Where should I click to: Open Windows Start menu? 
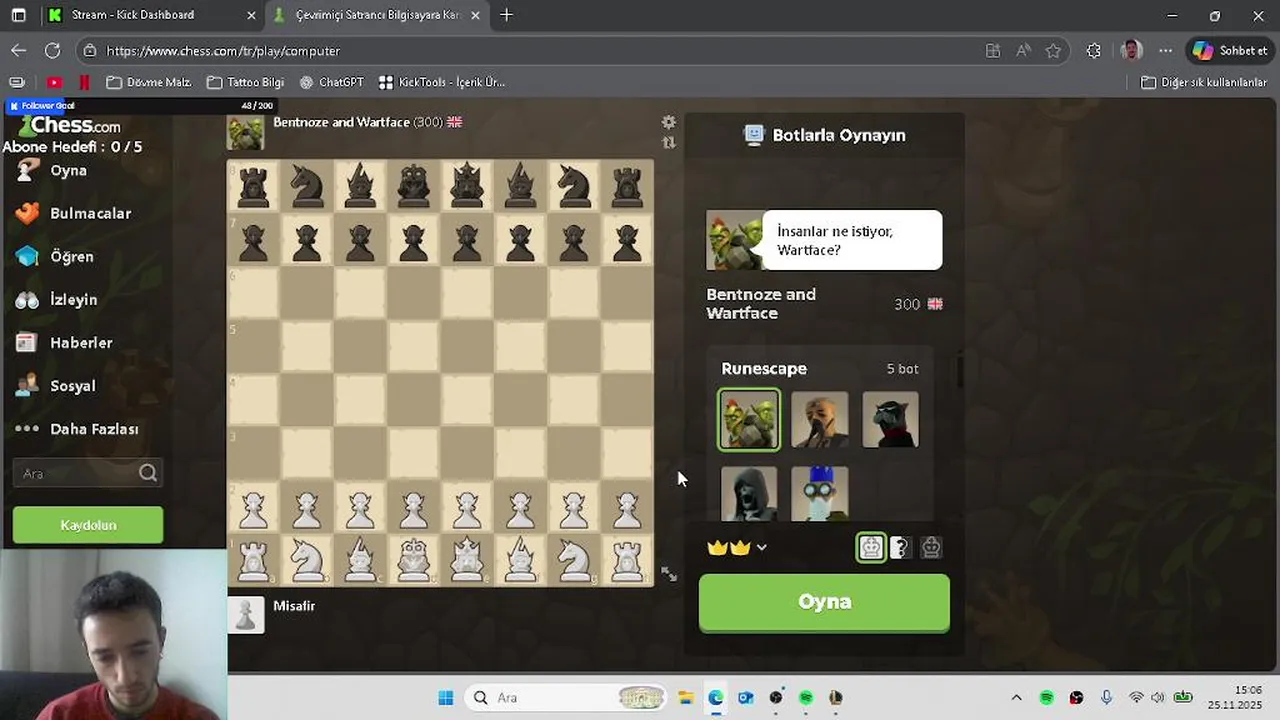click(446, 698)
